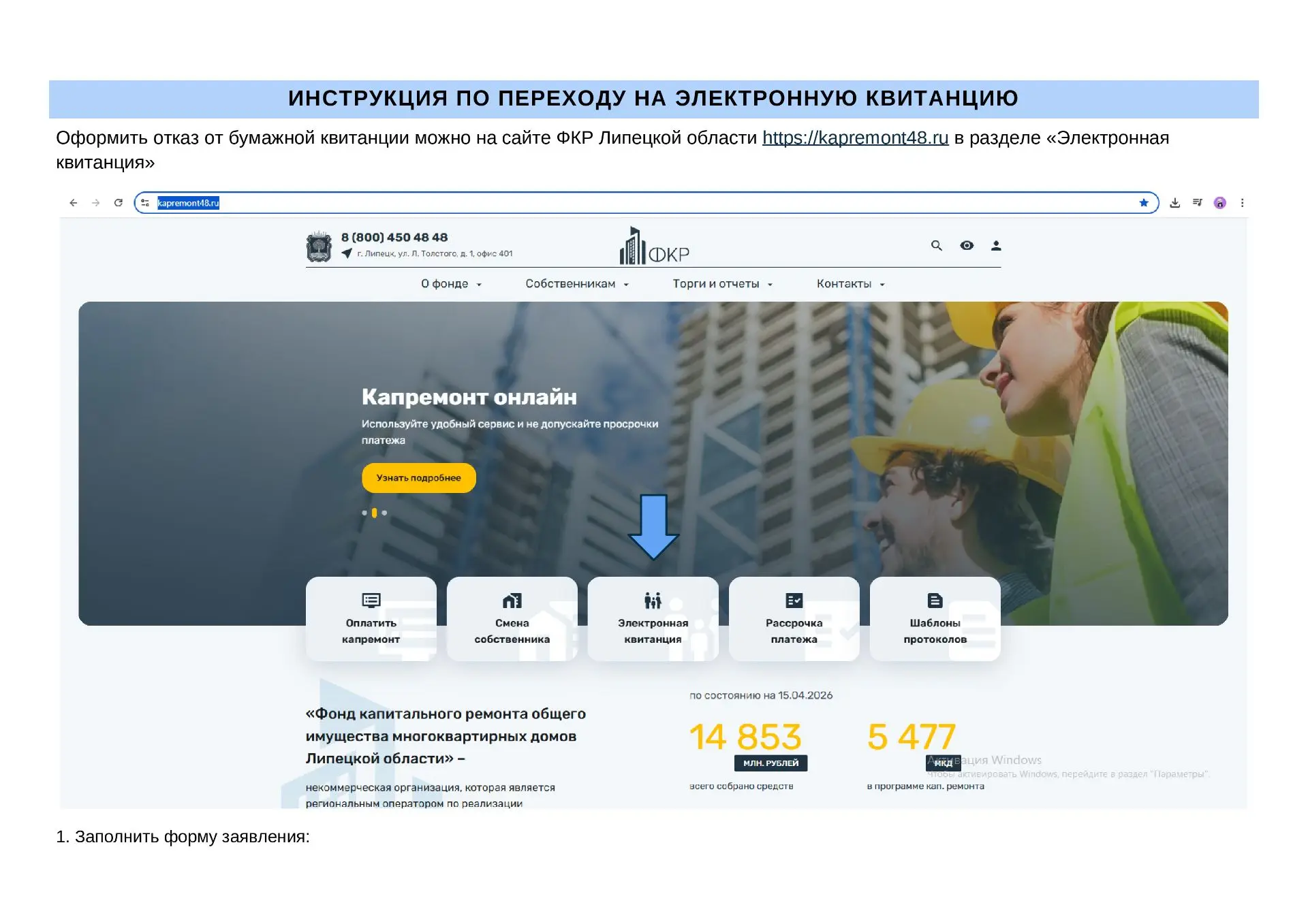Select the active yellow slider dot
This screenshot has height=924, width=1308.
click(374, 513)
